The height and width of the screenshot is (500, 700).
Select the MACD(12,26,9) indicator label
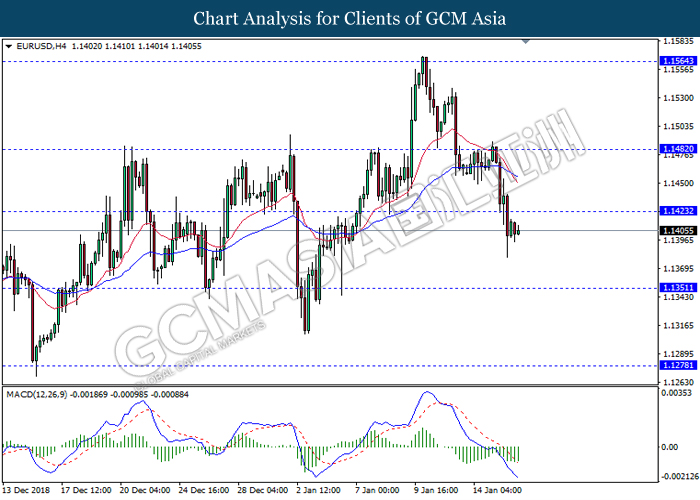pos(37,395)
